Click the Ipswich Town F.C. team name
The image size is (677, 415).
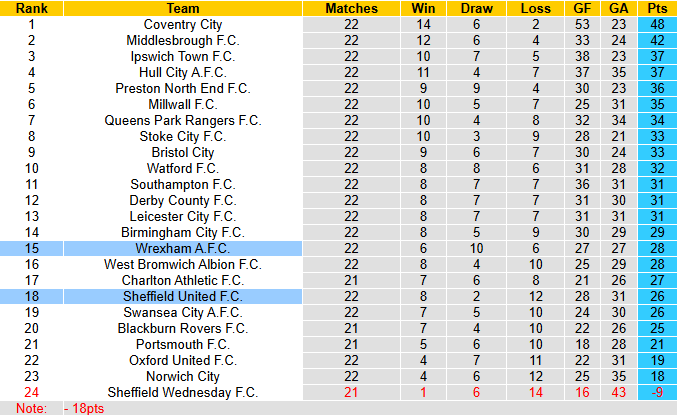click(182, 56)
